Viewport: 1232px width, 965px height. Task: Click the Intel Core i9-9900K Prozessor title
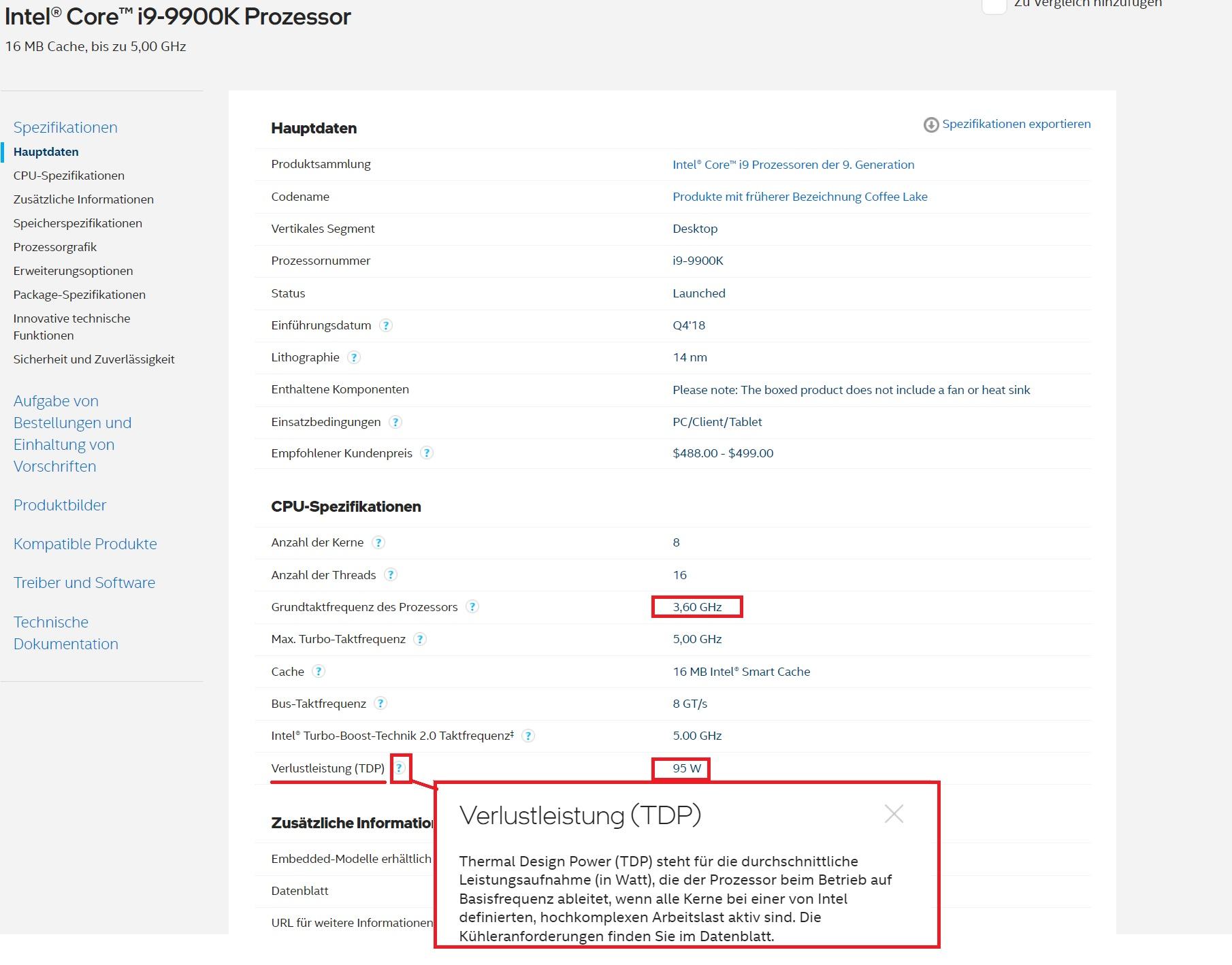click(x=178, y=16)
